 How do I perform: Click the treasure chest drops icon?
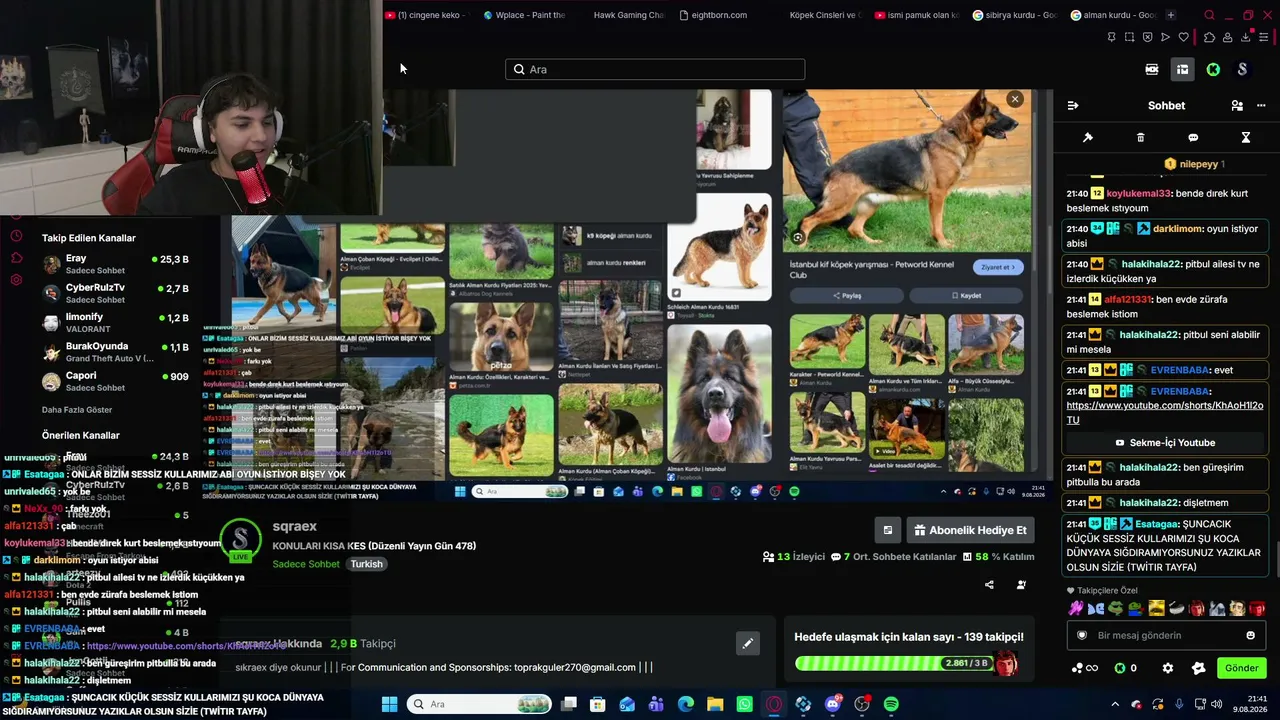(x=1182, y=69)
